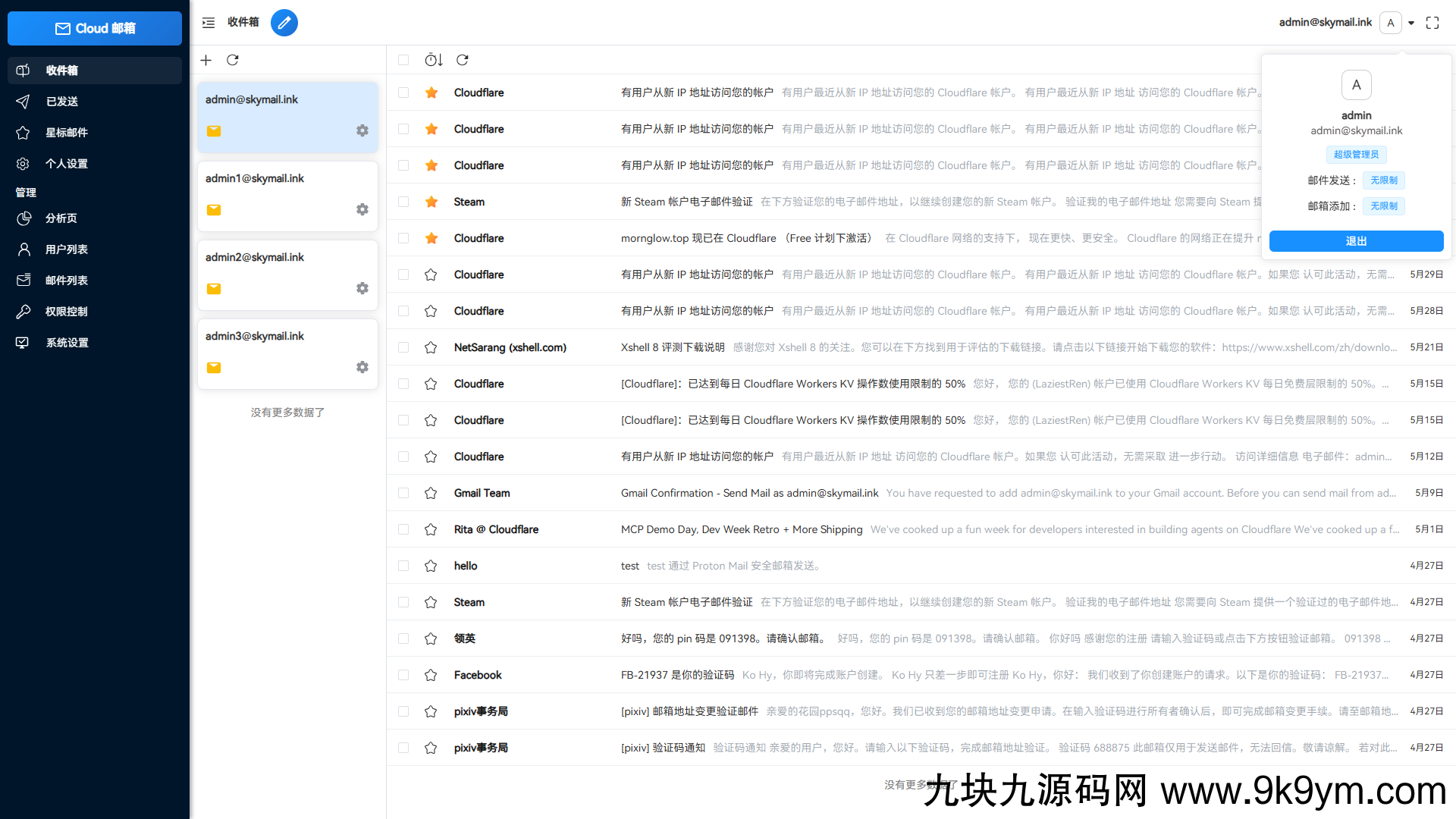Open the Gmail Team confirmation email
The height and width of the screenshot is (819, 1456).
point(749,493)
